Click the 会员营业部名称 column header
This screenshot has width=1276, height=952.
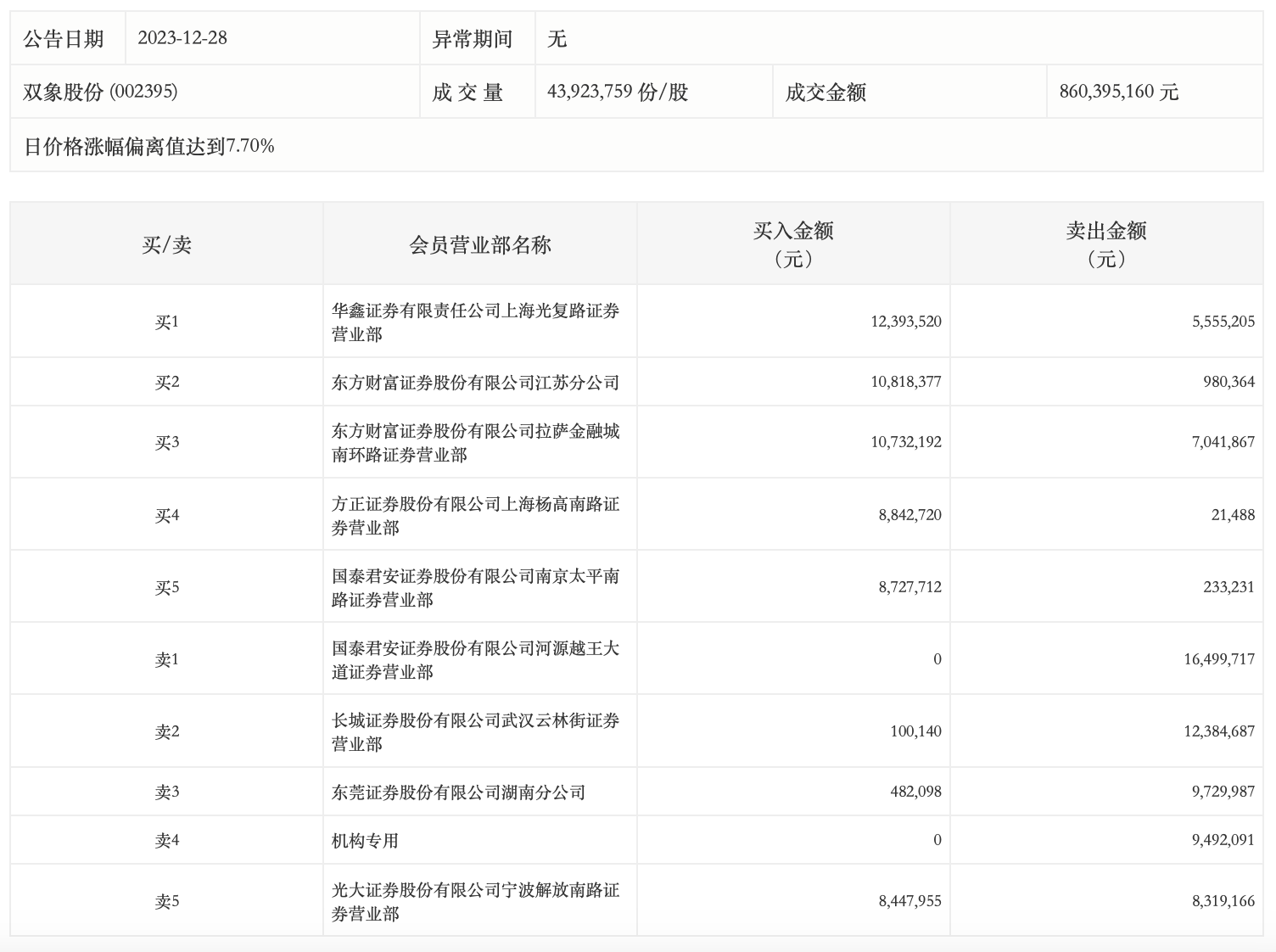tap(479, 245)
